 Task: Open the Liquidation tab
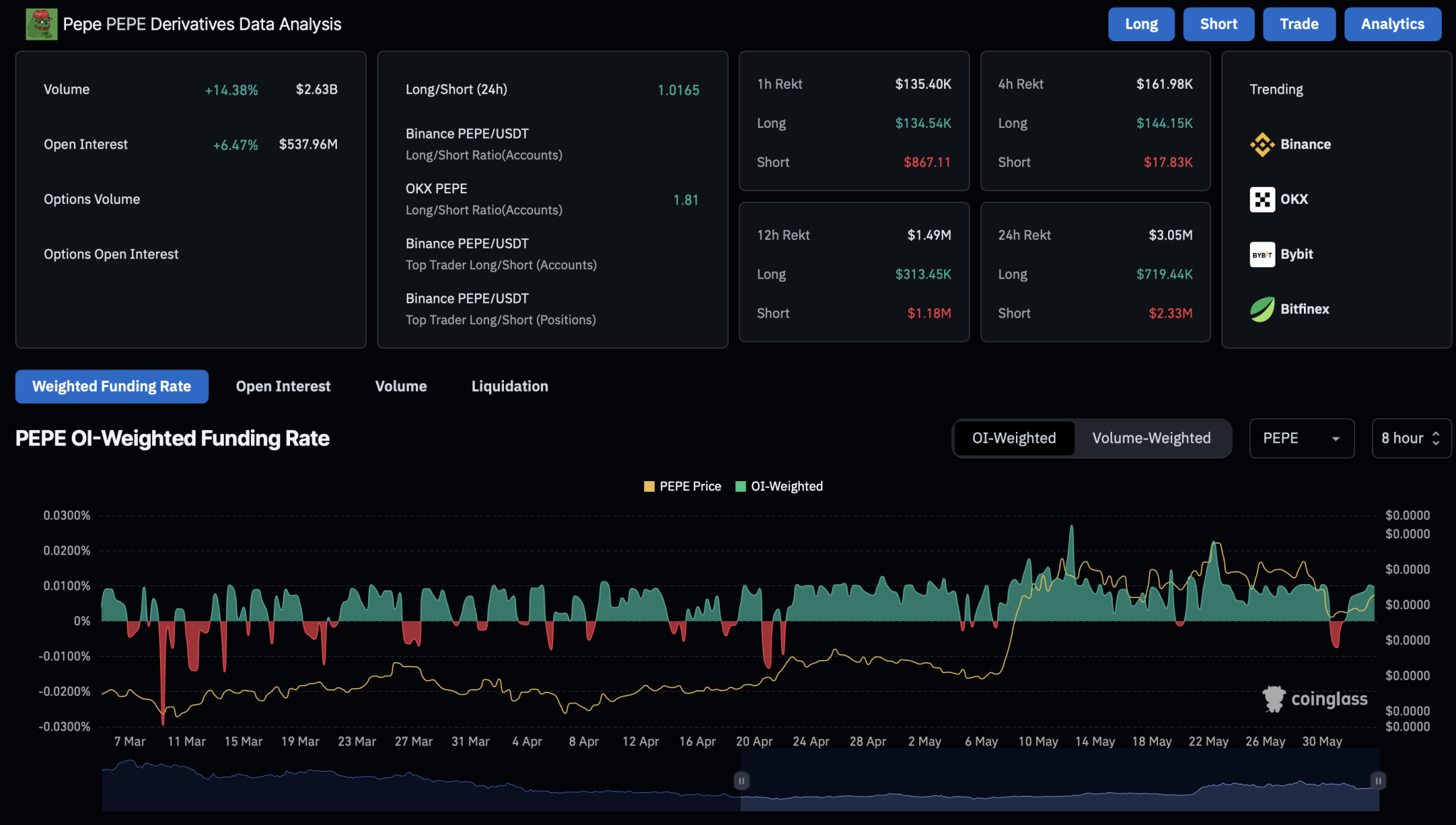[x=510, y=387]
